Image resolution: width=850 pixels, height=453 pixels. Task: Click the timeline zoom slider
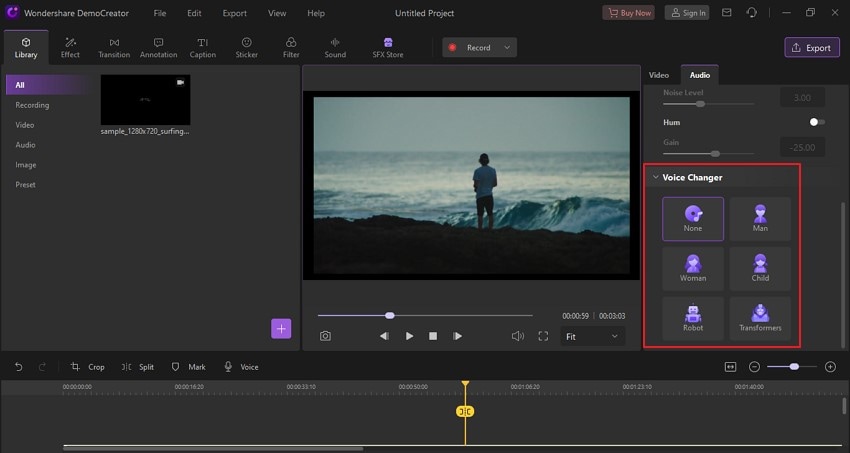[x=794, y=367]
